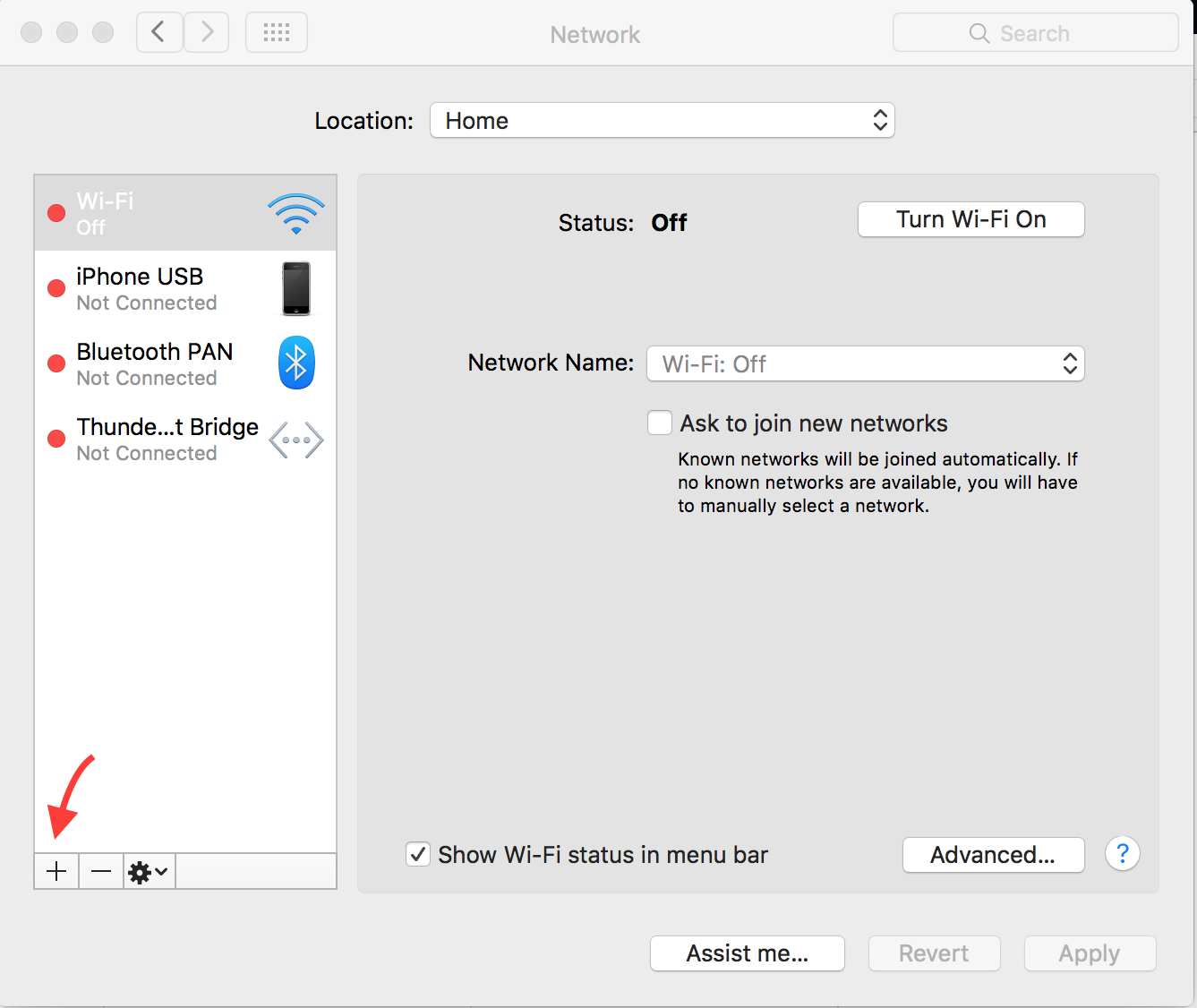Open the gear action menu
This screenshot has width=1197, height=1008.
coord(150,871)
